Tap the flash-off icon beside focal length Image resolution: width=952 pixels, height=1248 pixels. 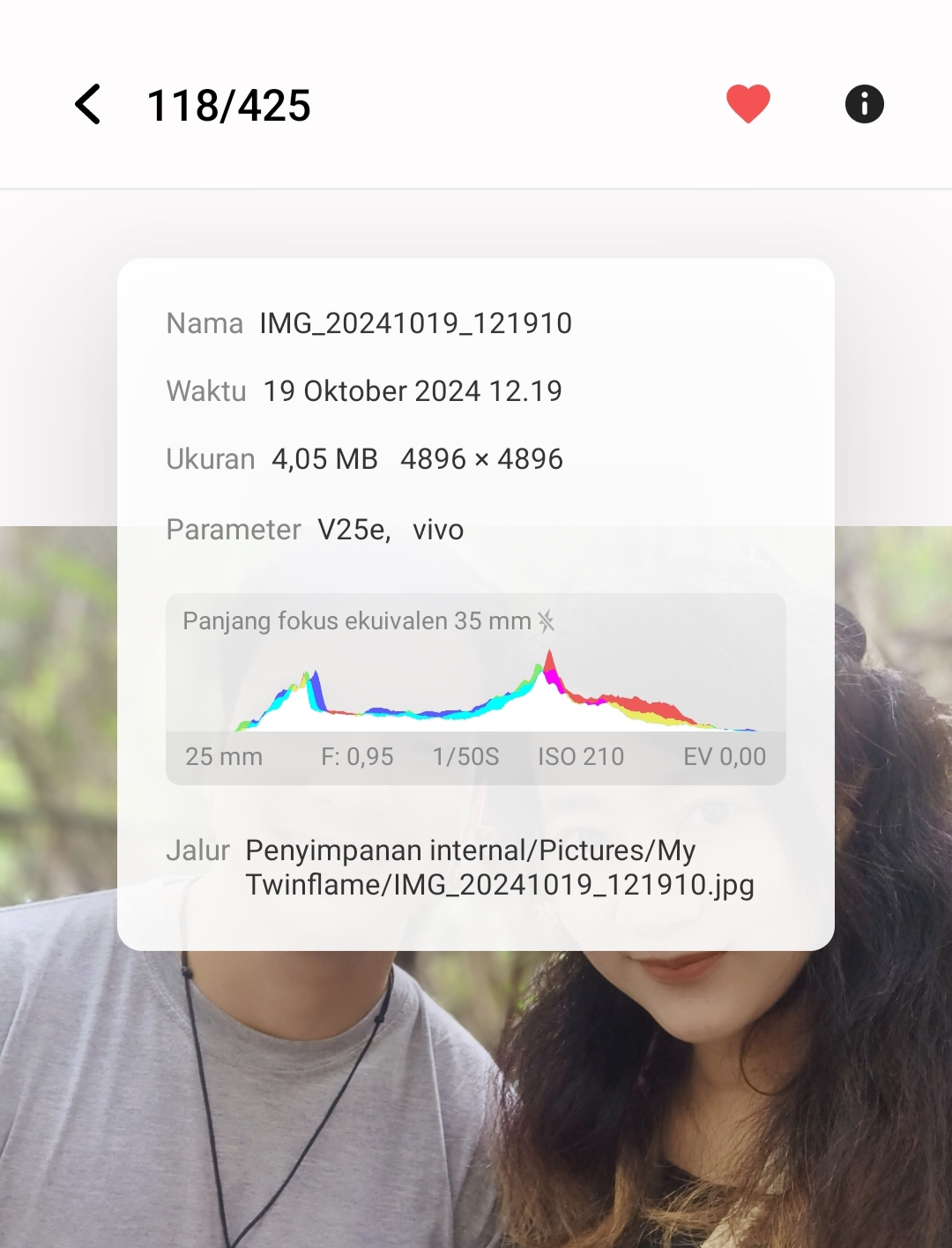click(x=547, y=621)
